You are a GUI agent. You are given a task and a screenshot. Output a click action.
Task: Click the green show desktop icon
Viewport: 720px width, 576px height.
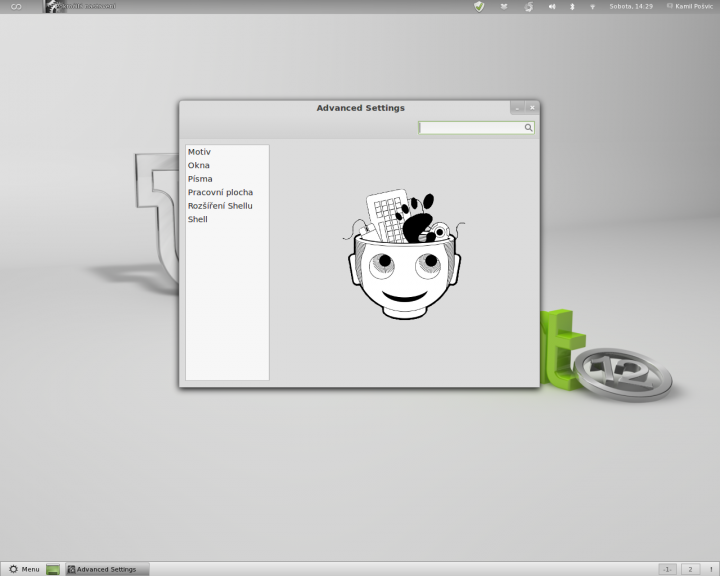(x=53, y=570)
